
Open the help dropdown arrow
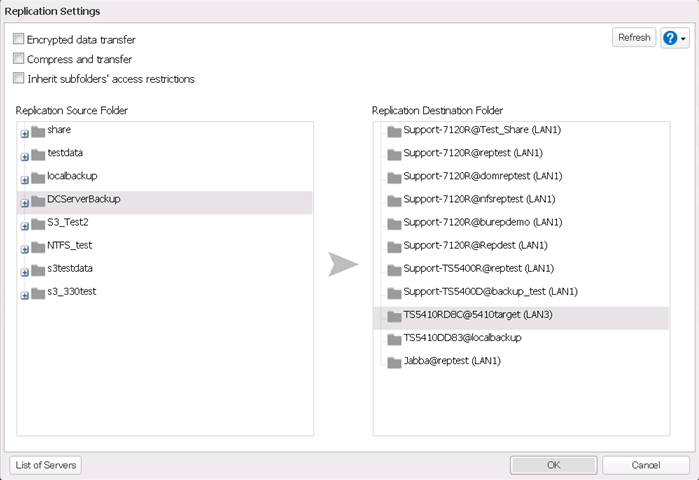[684, 38]
